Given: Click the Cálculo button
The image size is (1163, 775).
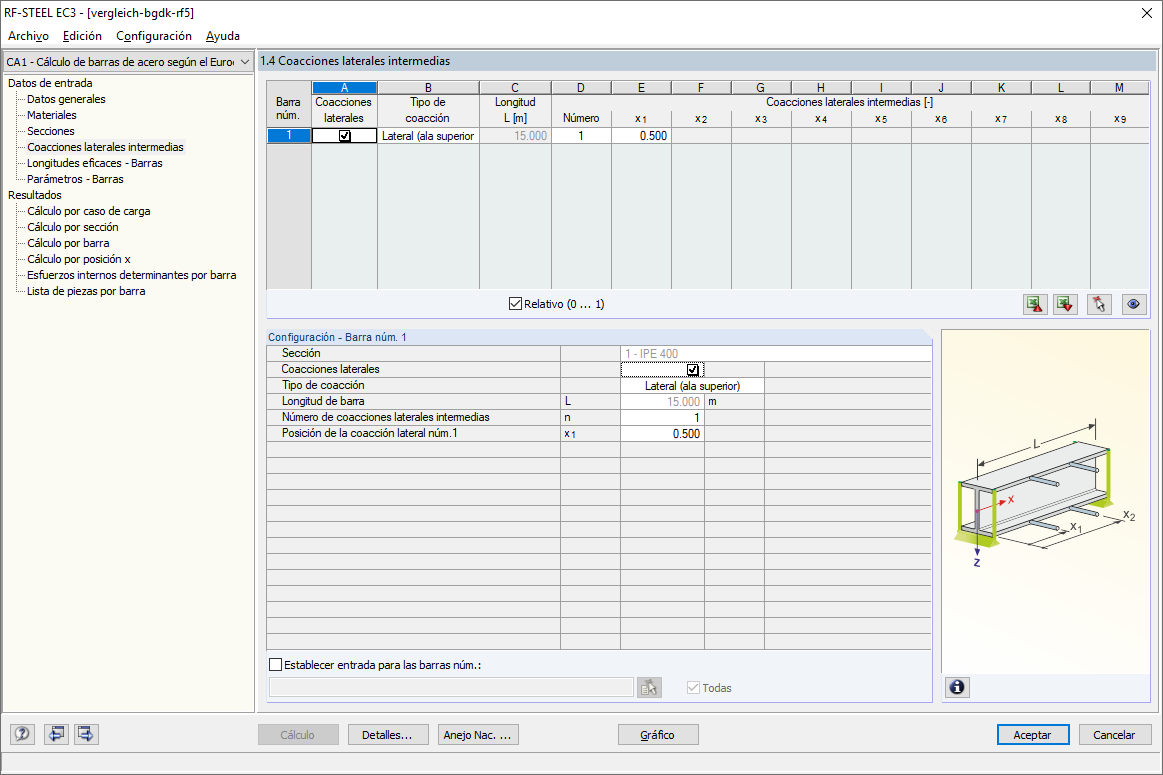Looking at the screenshot, I should [298, 735].
